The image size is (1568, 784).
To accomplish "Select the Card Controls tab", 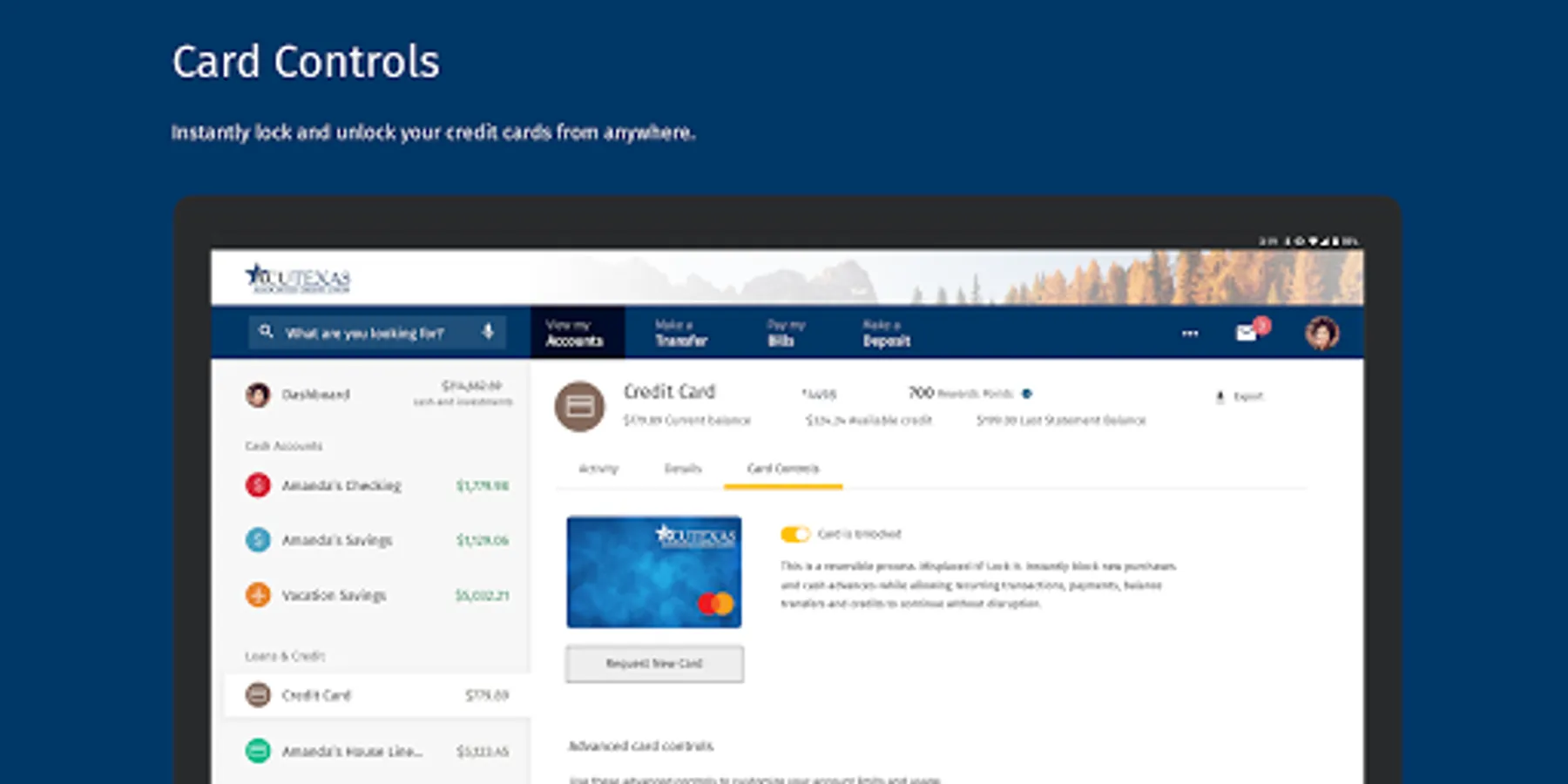I will tap(783, 469).
